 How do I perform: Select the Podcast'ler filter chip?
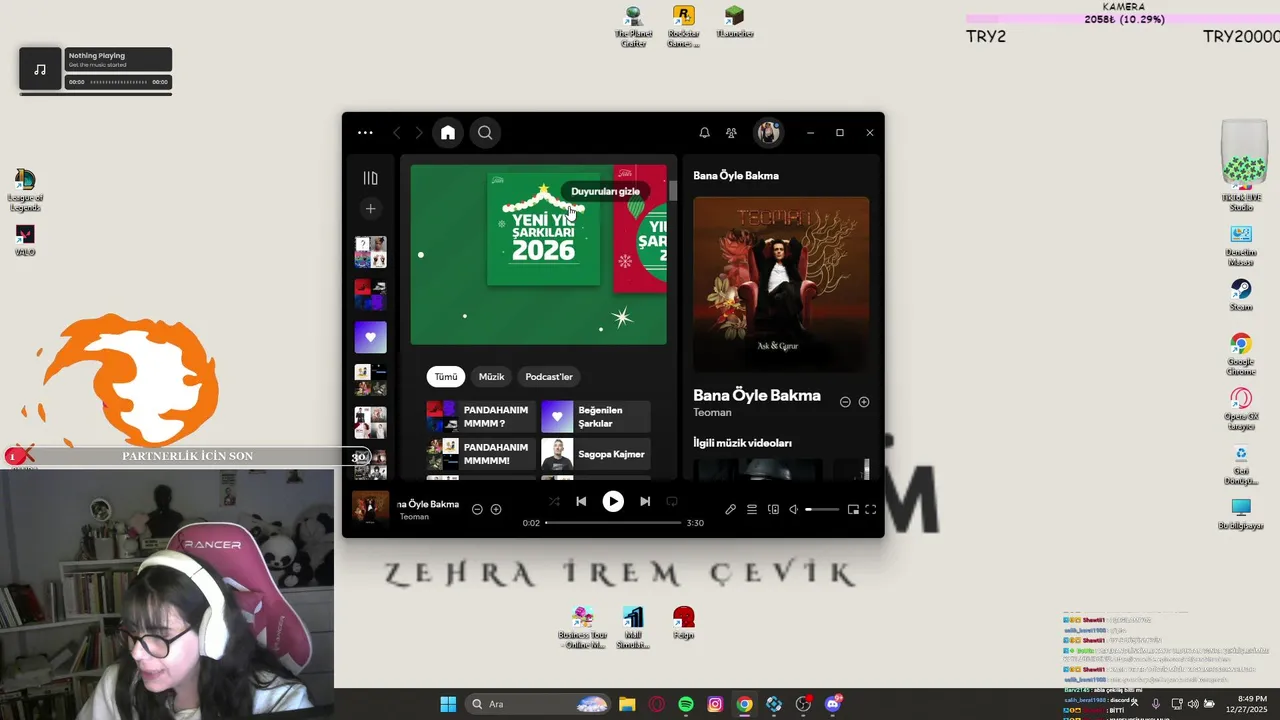[x=549, y=377]
